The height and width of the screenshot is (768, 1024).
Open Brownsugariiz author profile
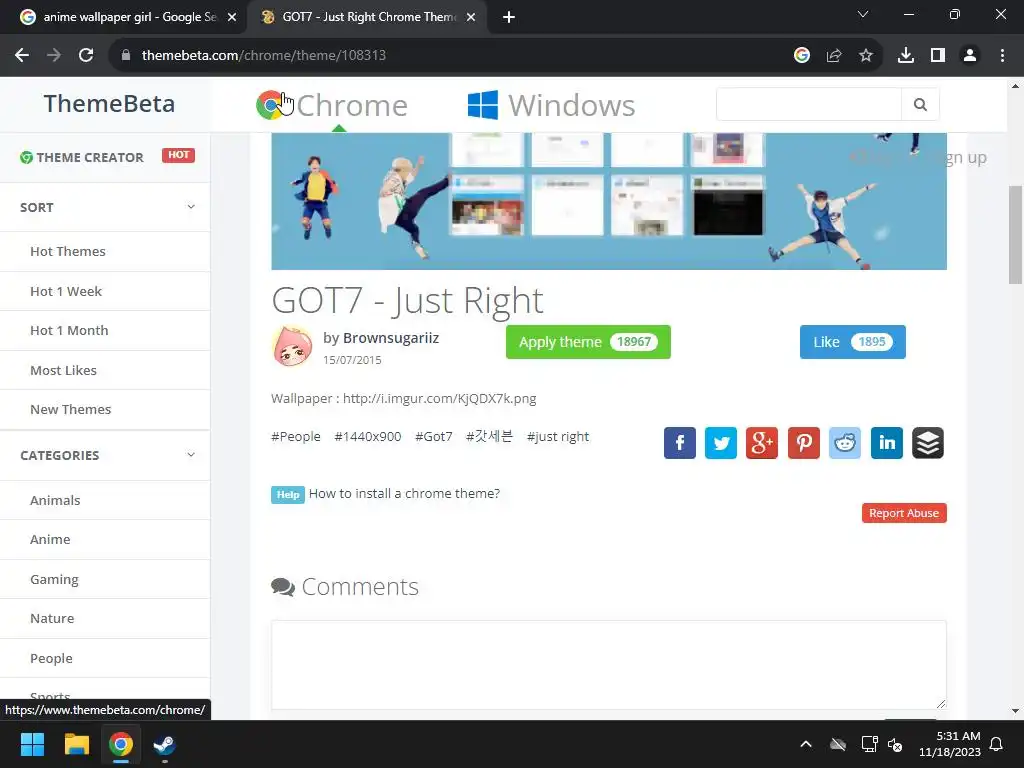click(x=391, y=338)
